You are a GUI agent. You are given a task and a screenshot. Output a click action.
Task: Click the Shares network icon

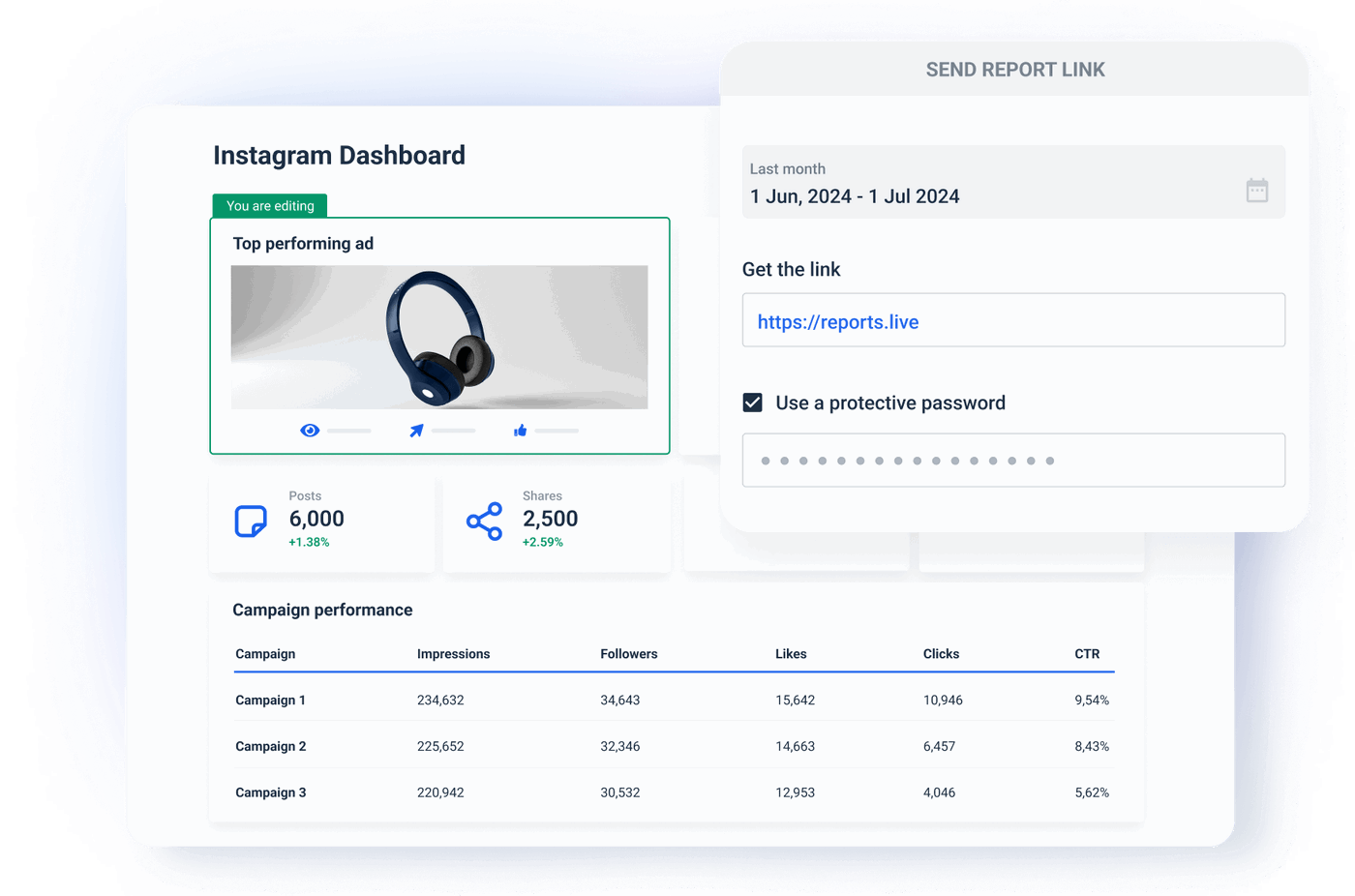click(x=482, y=520)
